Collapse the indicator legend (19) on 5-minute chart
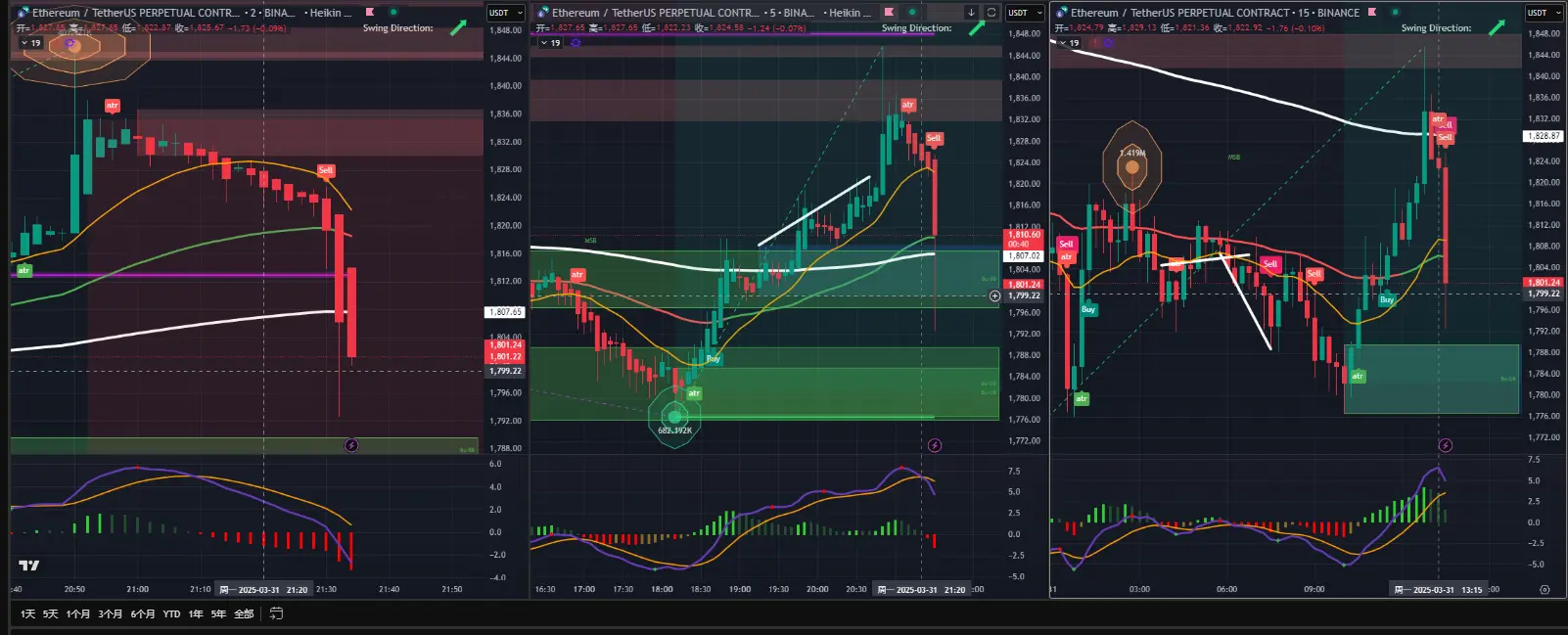This screenshot has height=635, width=1568. pyautogui.click(x=550, y=43)
